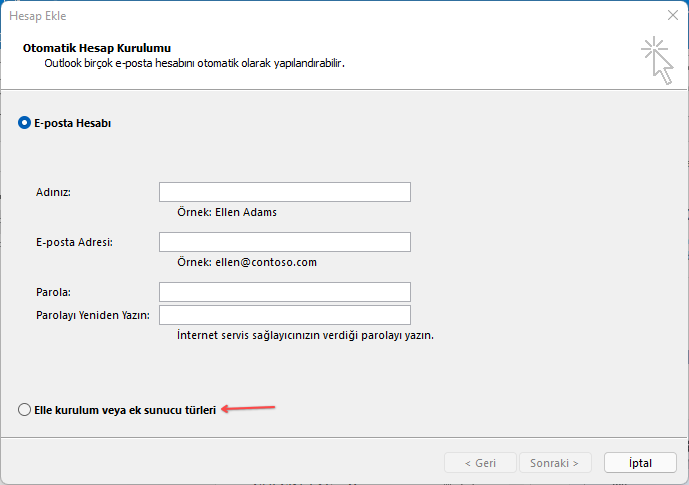689x485 pixels.
Task: Click the < Geri button
Action: tap(481, 463)
